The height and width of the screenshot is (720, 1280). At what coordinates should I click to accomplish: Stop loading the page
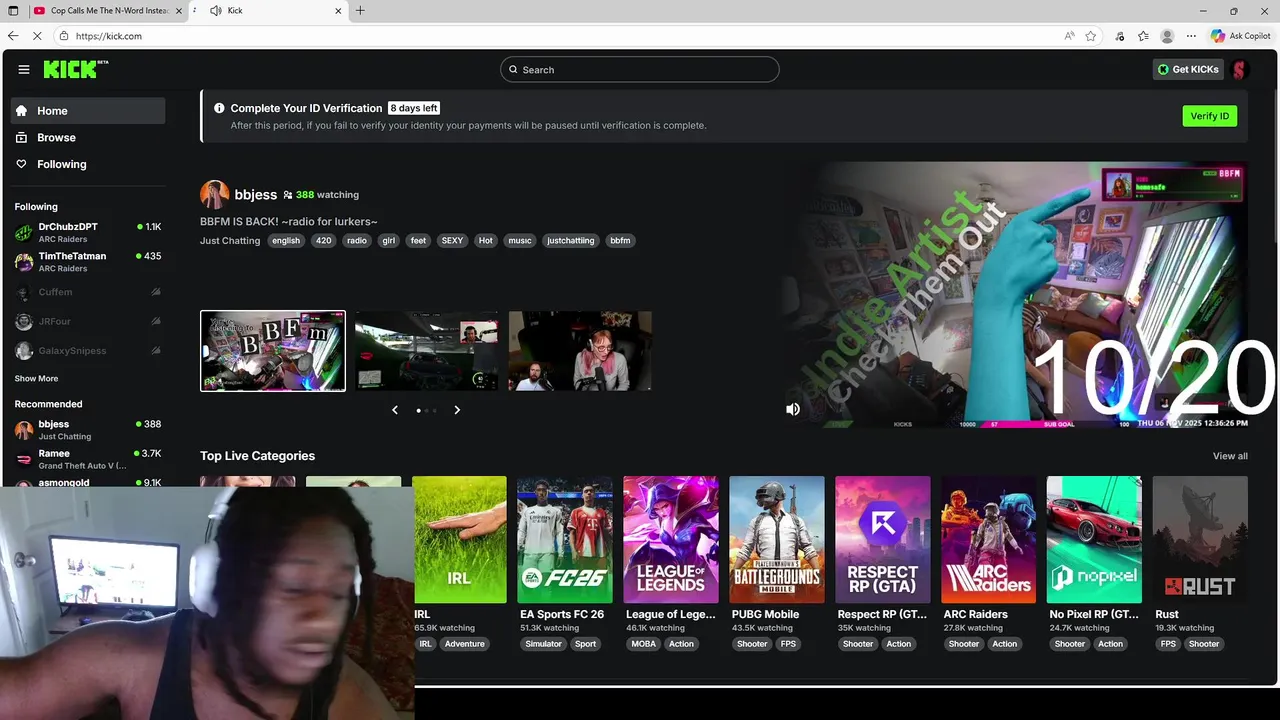pos(38,36)
